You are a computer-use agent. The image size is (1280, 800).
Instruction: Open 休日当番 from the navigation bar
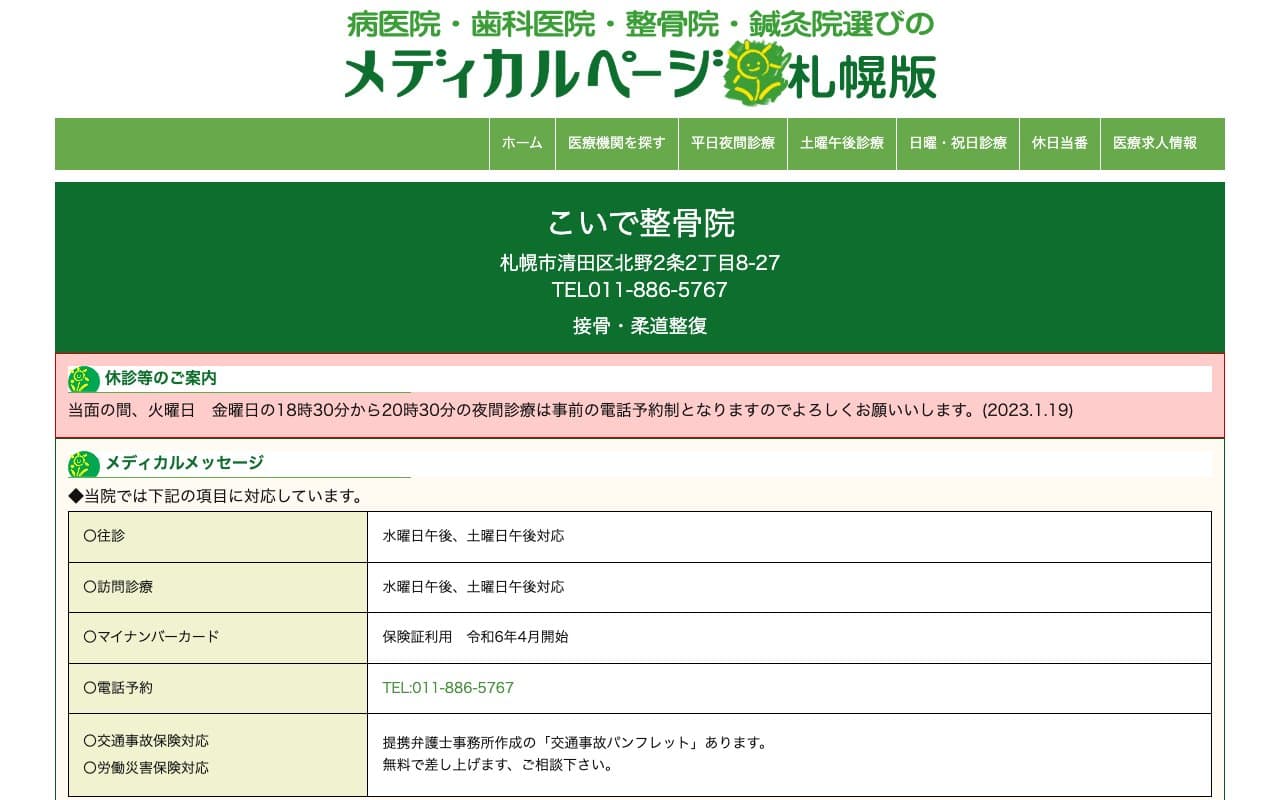point(1059,143)
